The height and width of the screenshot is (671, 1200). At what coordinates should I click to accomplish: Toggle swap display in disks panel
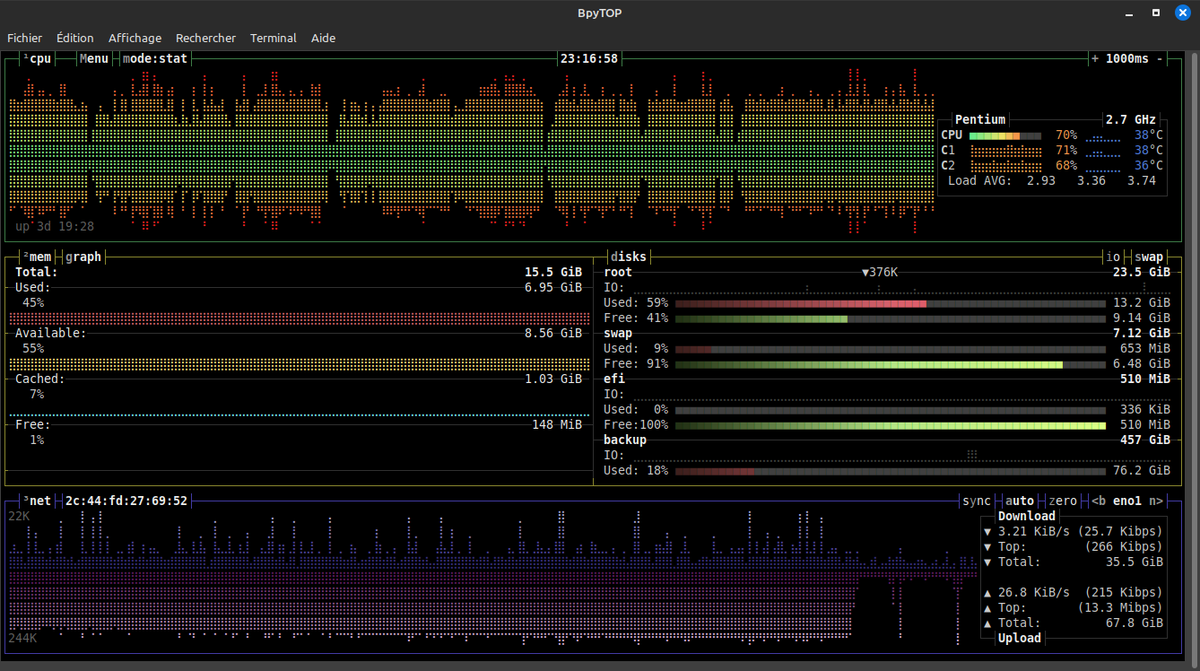coord(1150,257)
